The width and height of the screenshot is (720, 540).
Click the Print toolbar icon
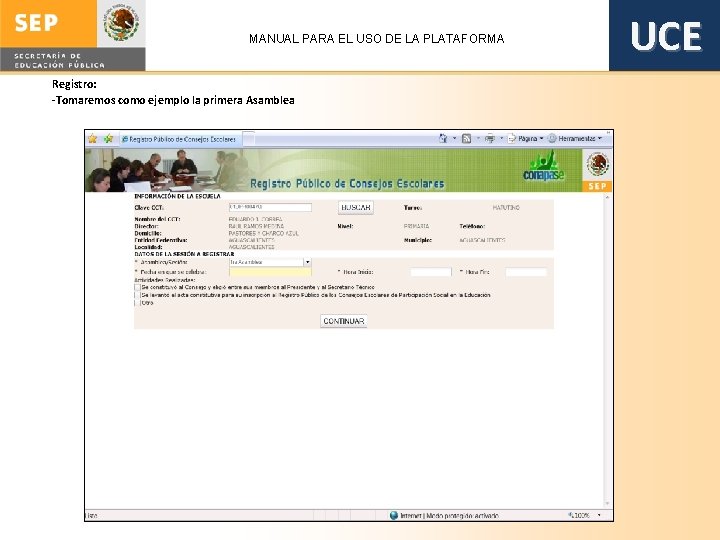point(490,138)
